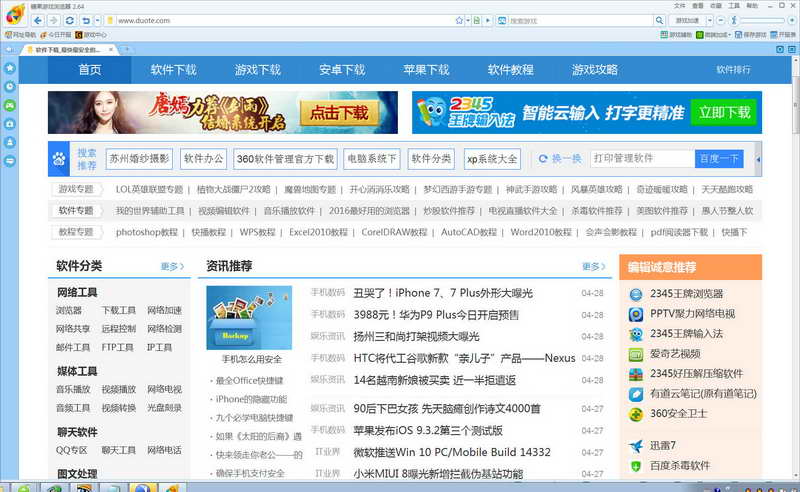Open the iPhone 7、7 Plus外形大曝光 article
The width and height of the screenshot is (800, 492).
(x=443, y=293)
